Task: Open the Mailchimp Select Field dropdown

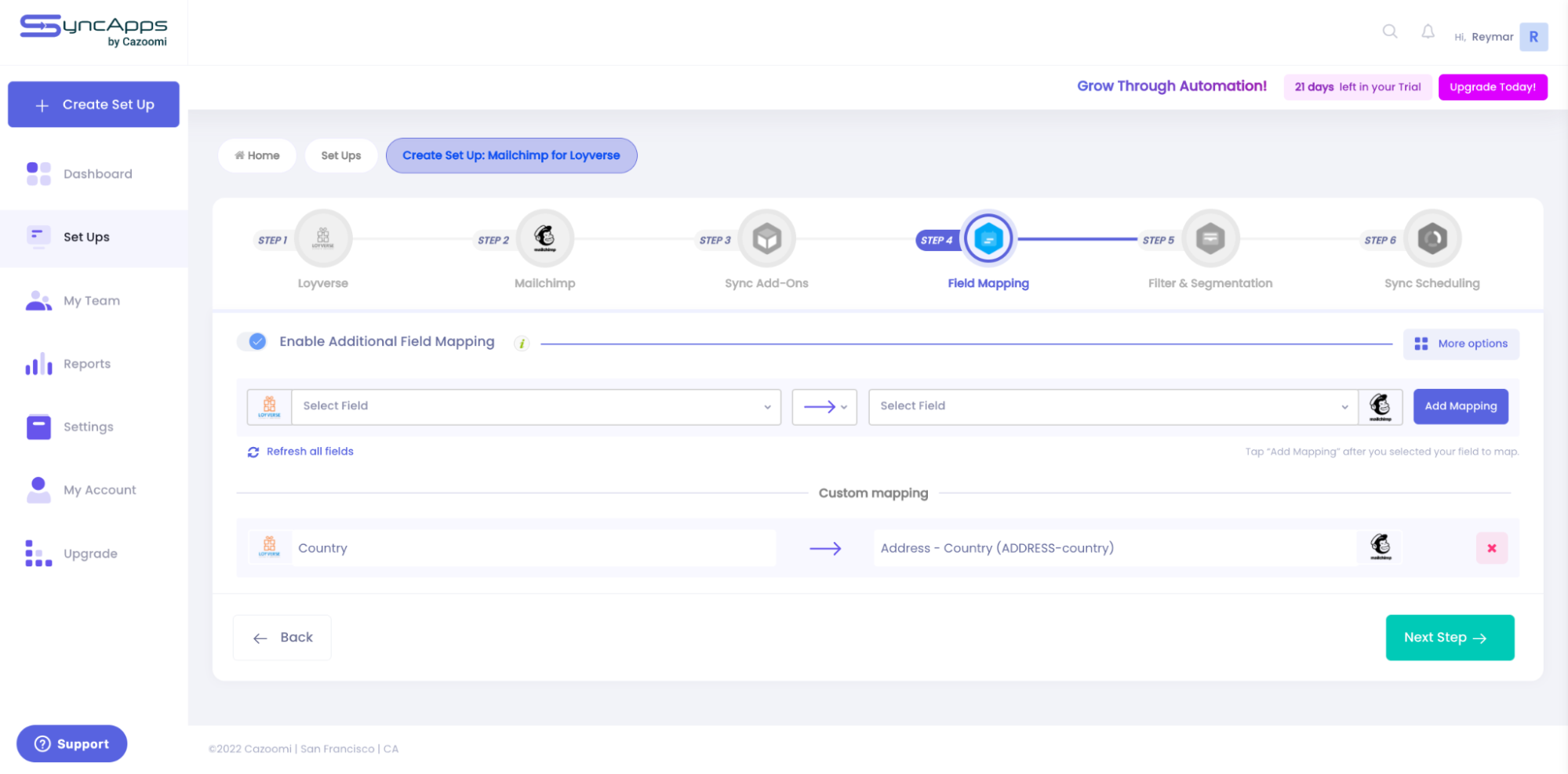Action: pyautogui.click(x=1113, y=407)
